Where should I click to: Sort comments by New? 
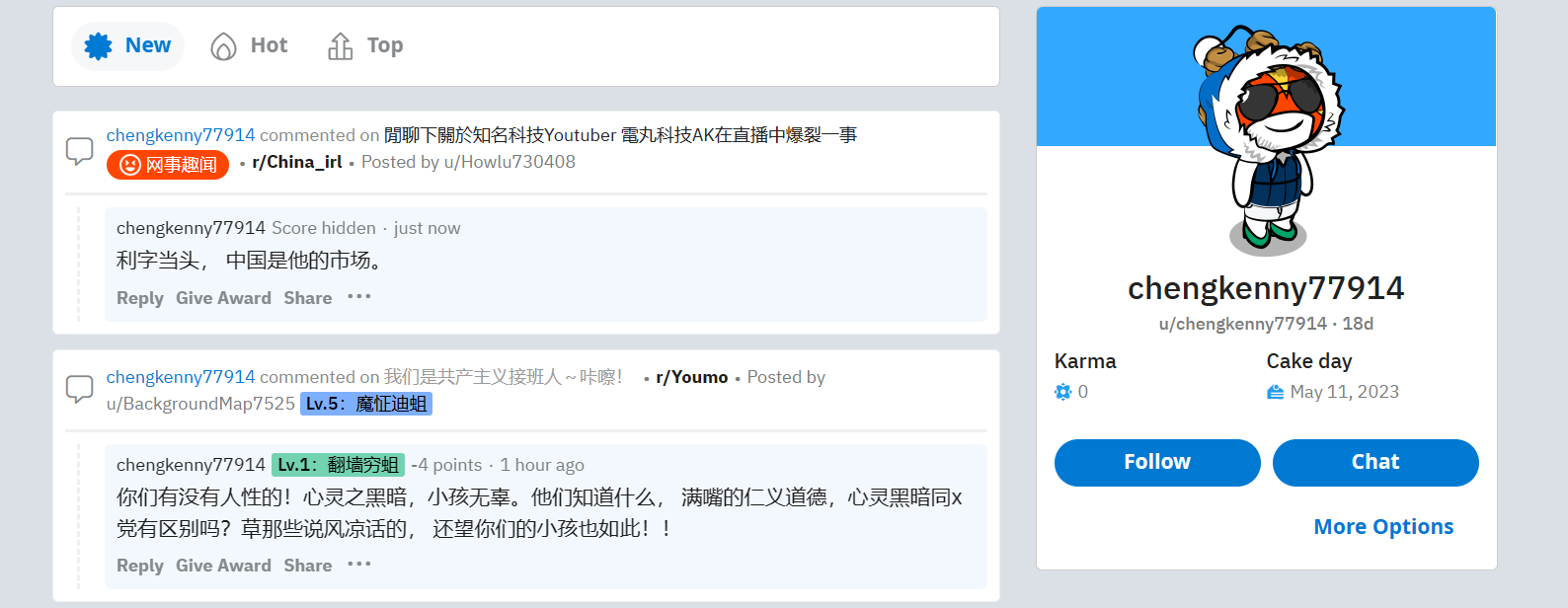127,46
